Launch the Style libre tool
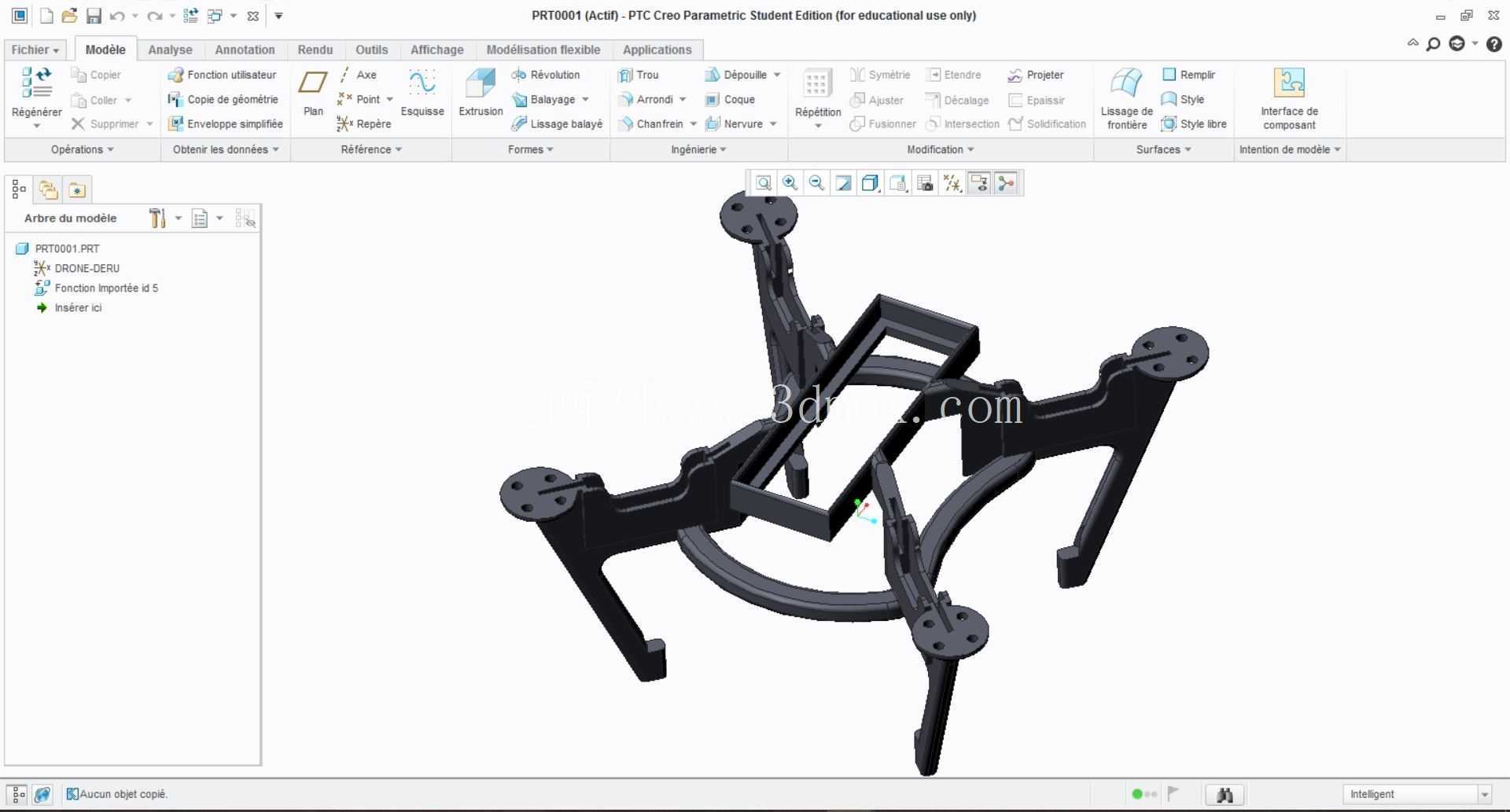1510x812 pixels. click(1194, 123)
